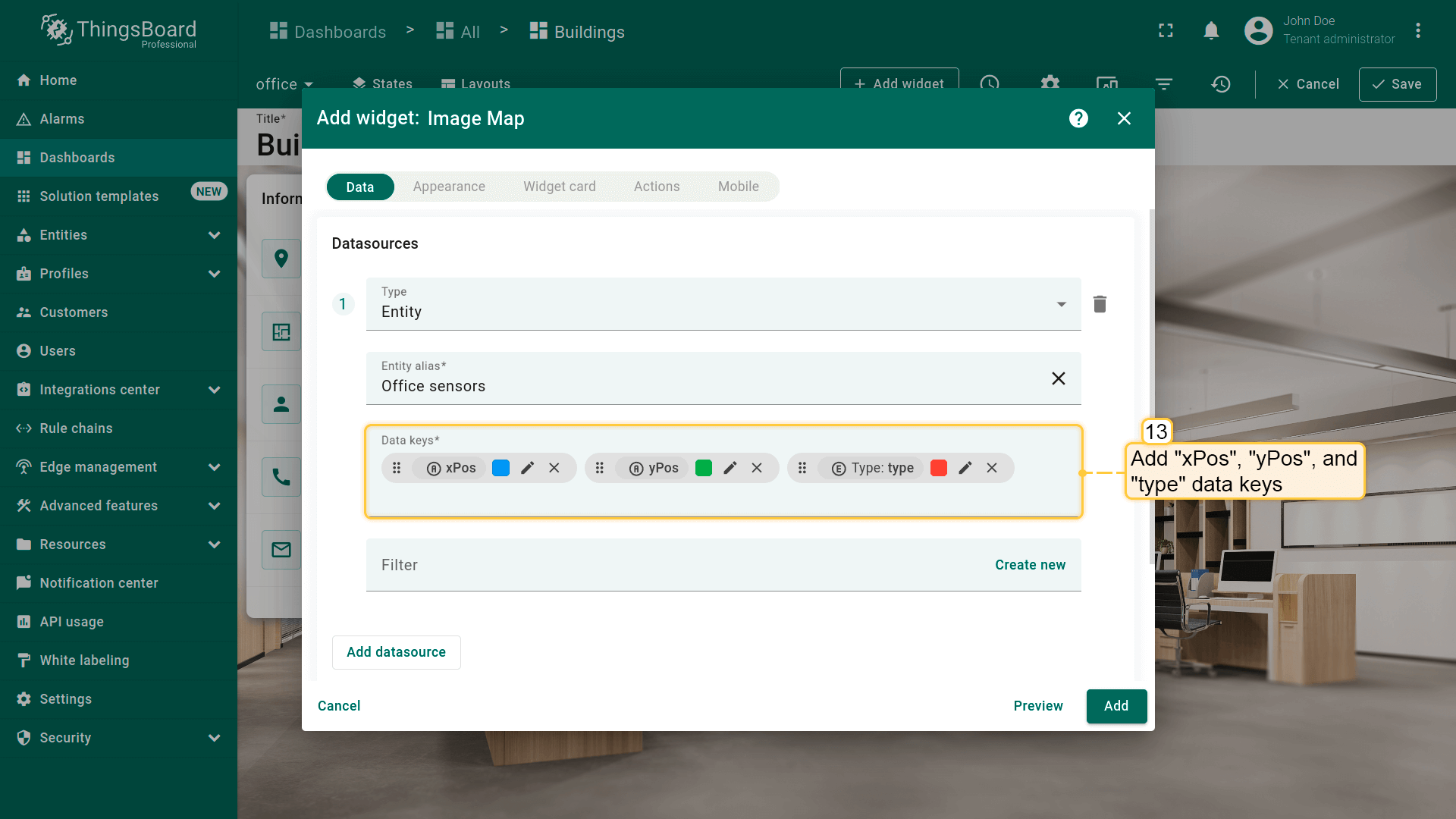Switch to the Widget card tab
Viewport: 1456px width, 819px height.
(x=559, y=187)
